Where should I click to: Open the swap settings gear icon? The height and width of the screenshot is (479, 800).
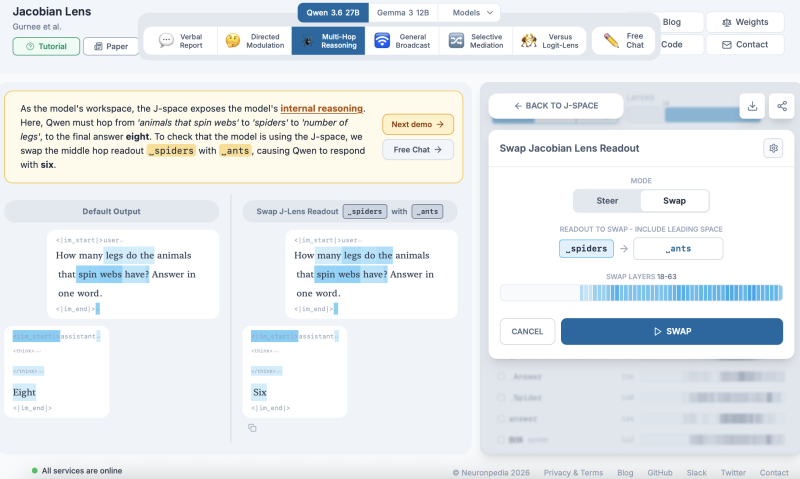click(x=773, y=148)
